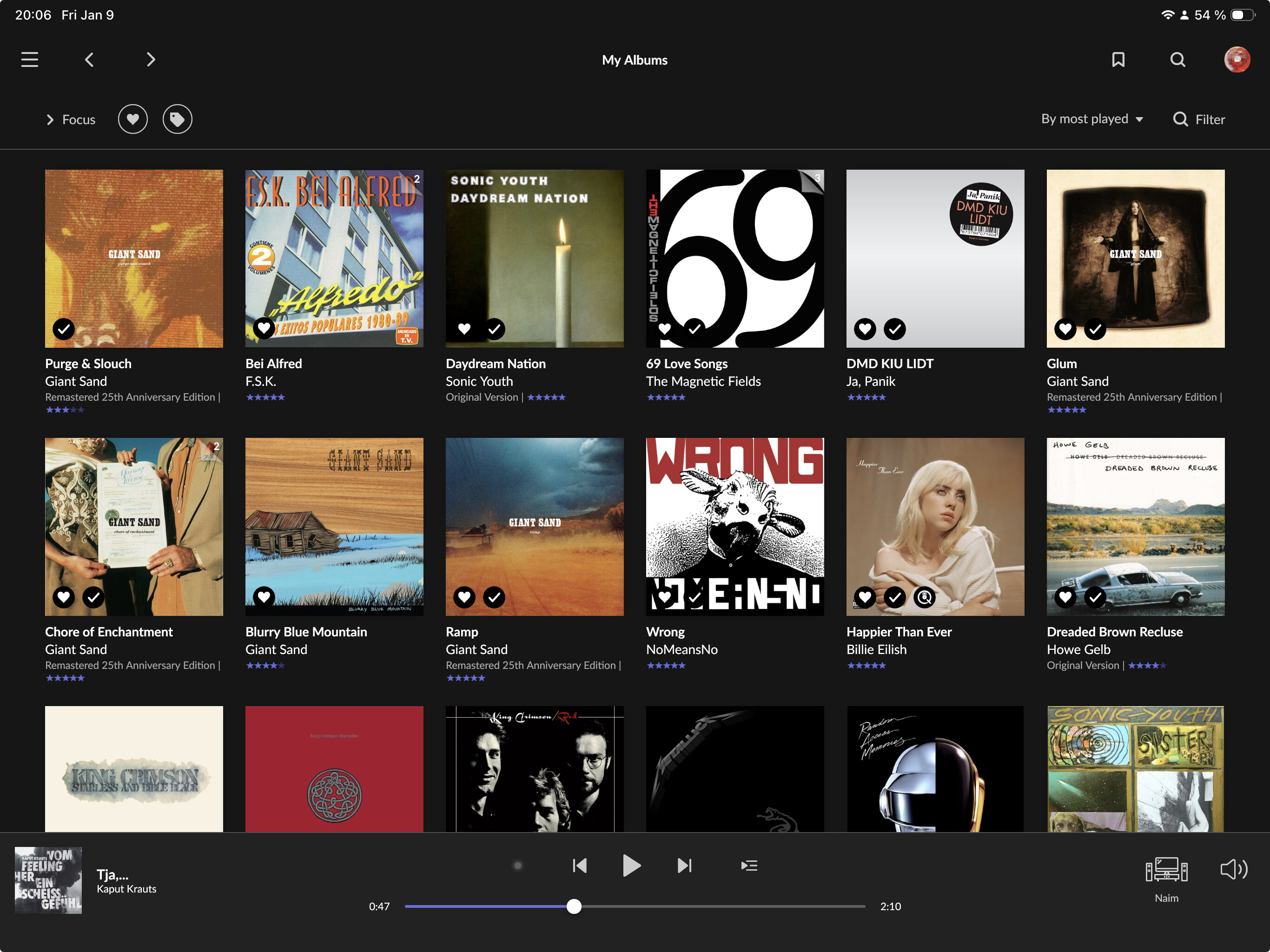Click the bookmark icon in header
Image resolution: width=1270 pixels, height=952 pixels.
1117,59
